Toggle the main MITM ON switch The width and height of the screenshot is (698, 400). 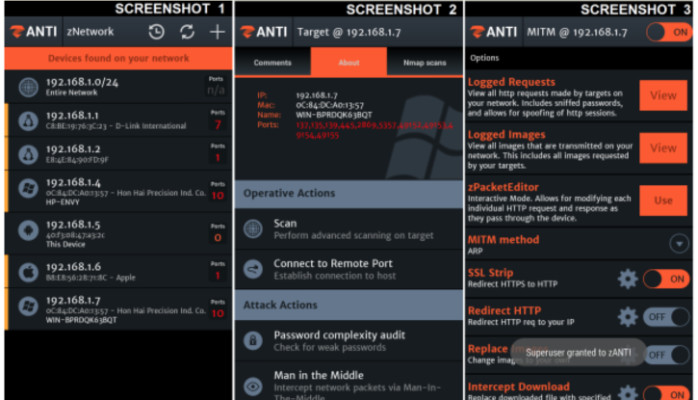click(x=669, y=32)
